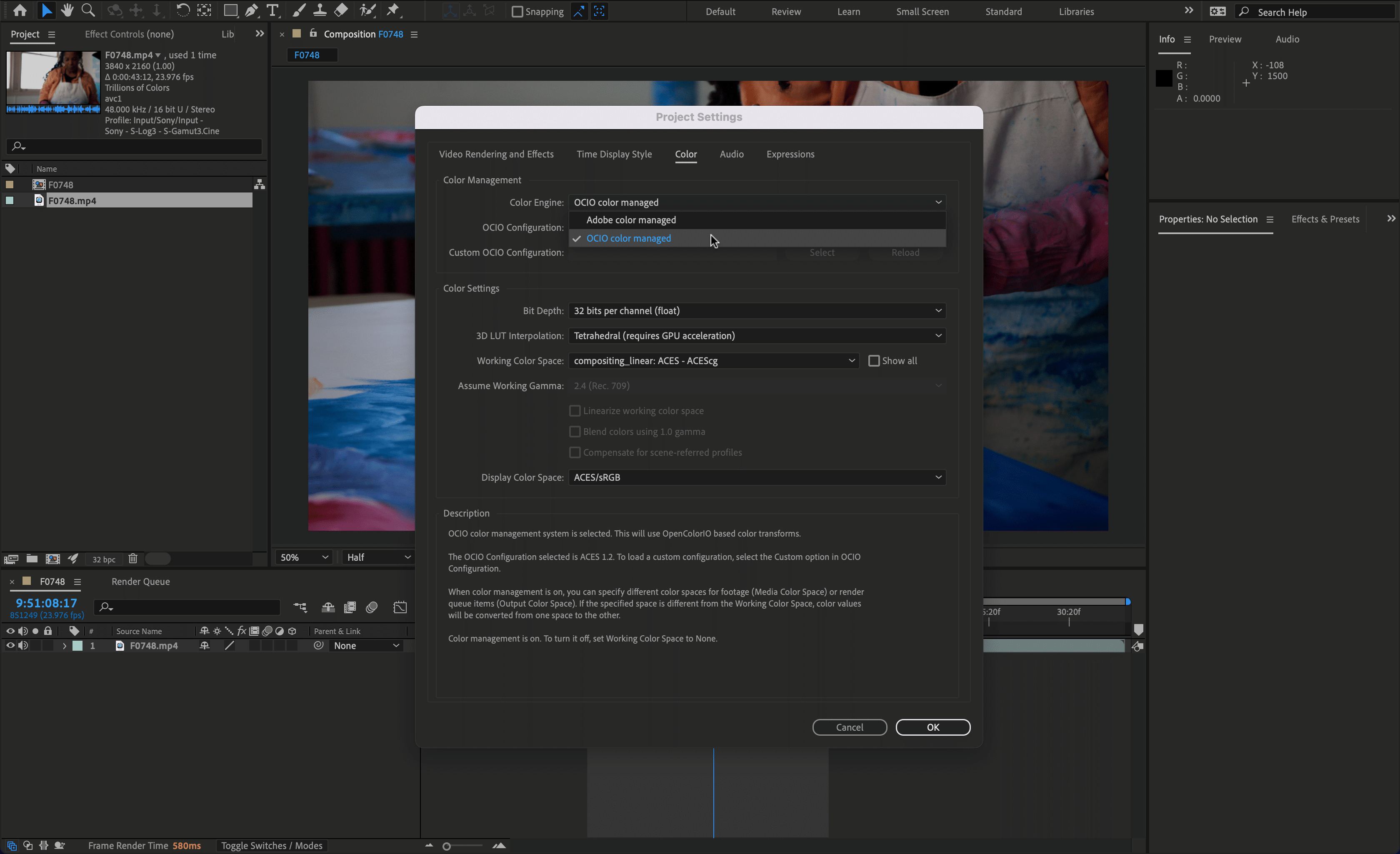Click the trash delete icon in Project panel
This screenshot has width=1400, height=854.
(x=133, y=559)
